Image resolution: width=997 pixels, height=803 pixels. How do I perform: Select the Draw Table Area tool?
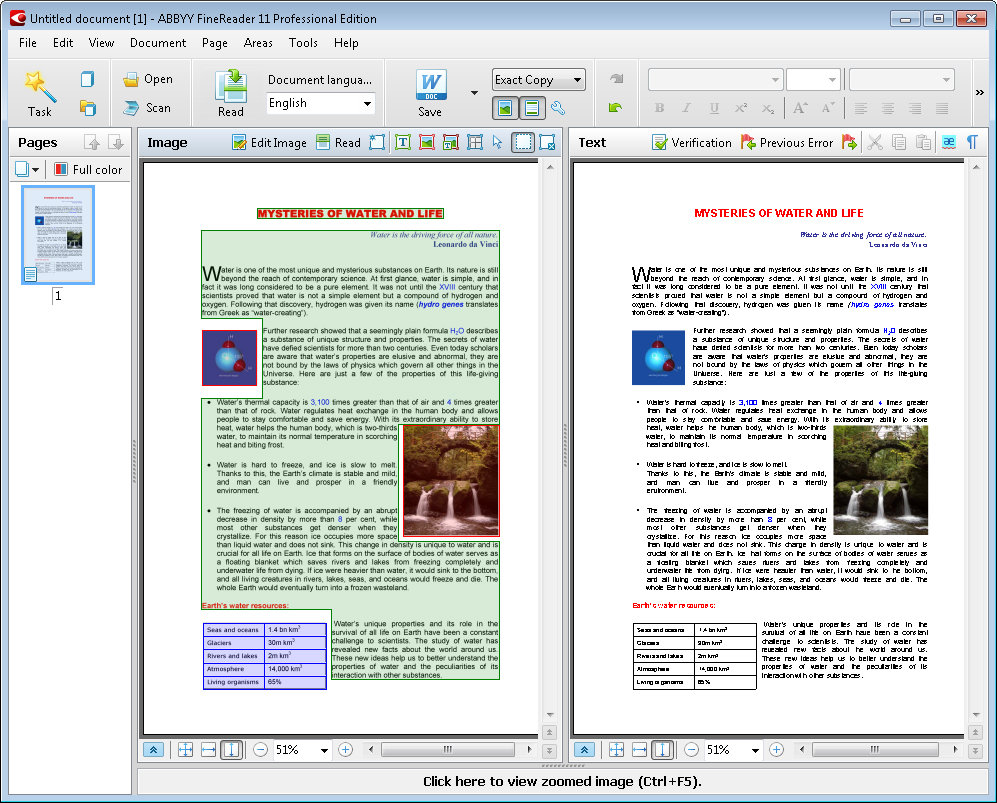pos(474,143)
